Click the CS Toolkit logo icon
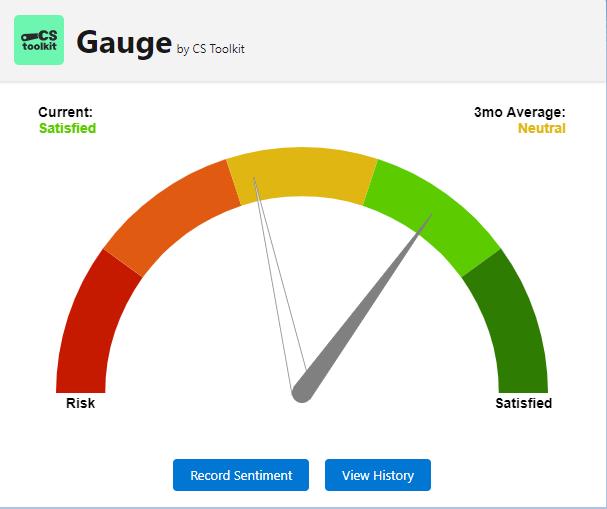Viewport: 607px width, 509px height. coord(39,40)
